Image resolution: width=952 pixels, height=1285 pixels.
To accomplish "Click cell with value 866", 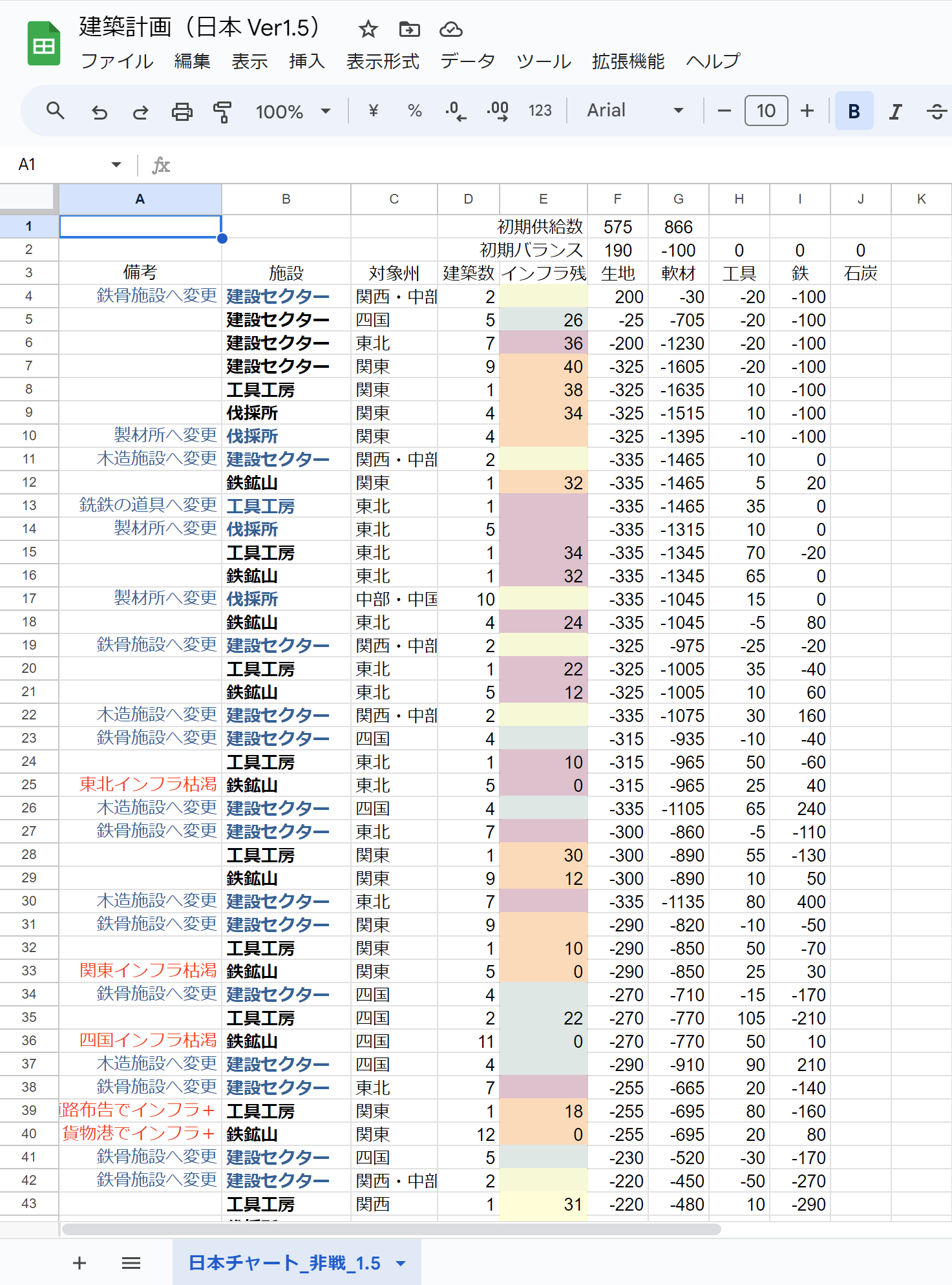I will pos(679,227).
